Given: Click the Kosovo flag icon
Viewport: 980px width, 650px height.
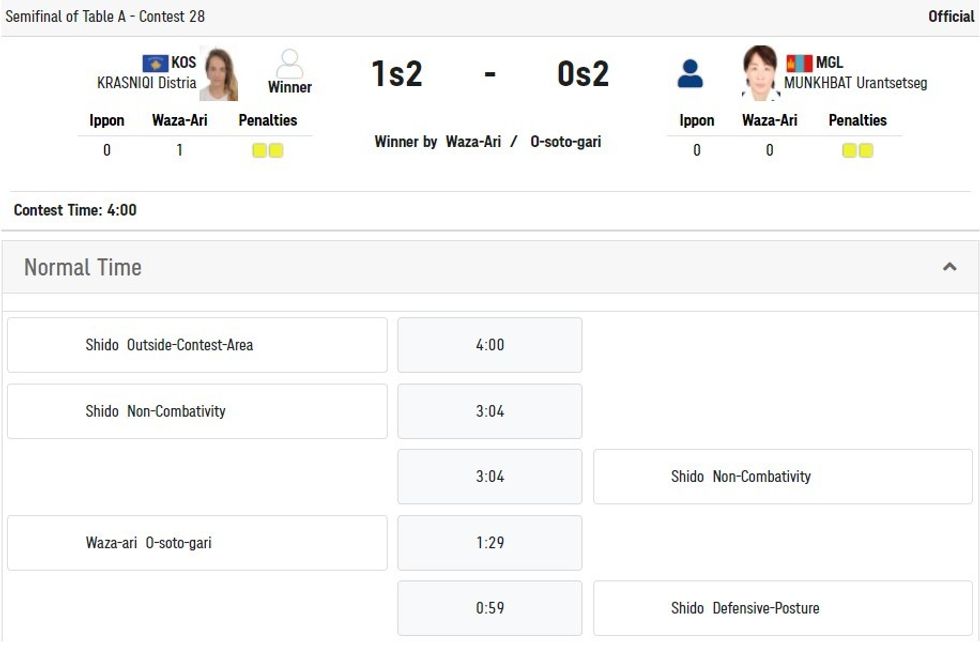Looking at the screenshot, I should 155,63.
